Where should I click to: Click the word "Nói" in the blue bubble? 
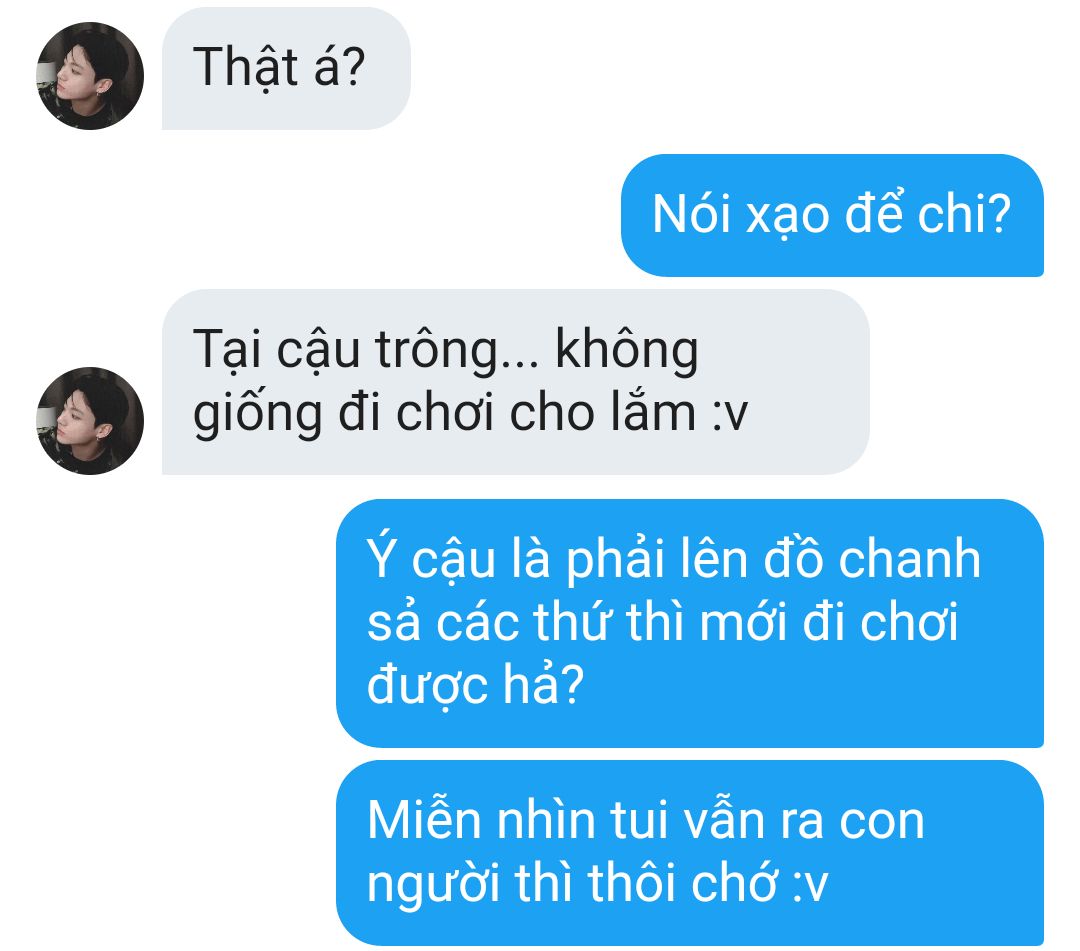pos(692,214)
